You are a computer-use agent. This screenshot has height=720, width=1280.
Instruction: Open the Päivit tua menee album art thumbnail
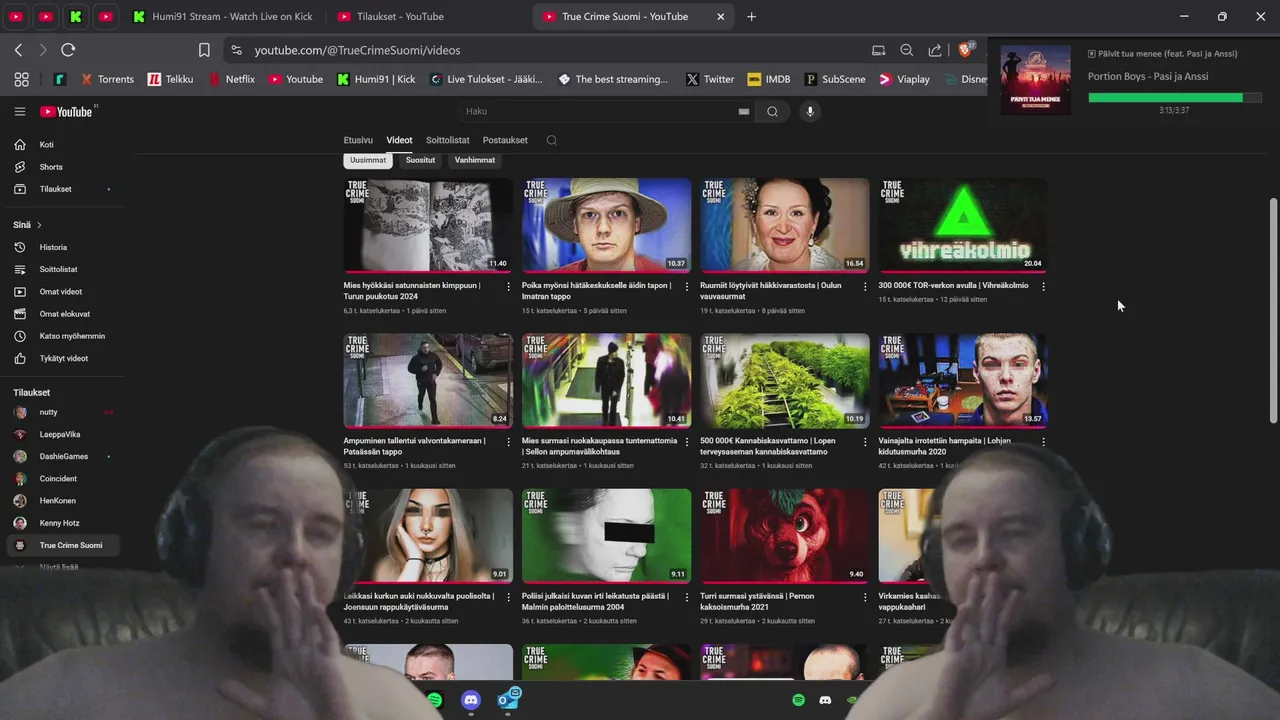click(1035, 79)
